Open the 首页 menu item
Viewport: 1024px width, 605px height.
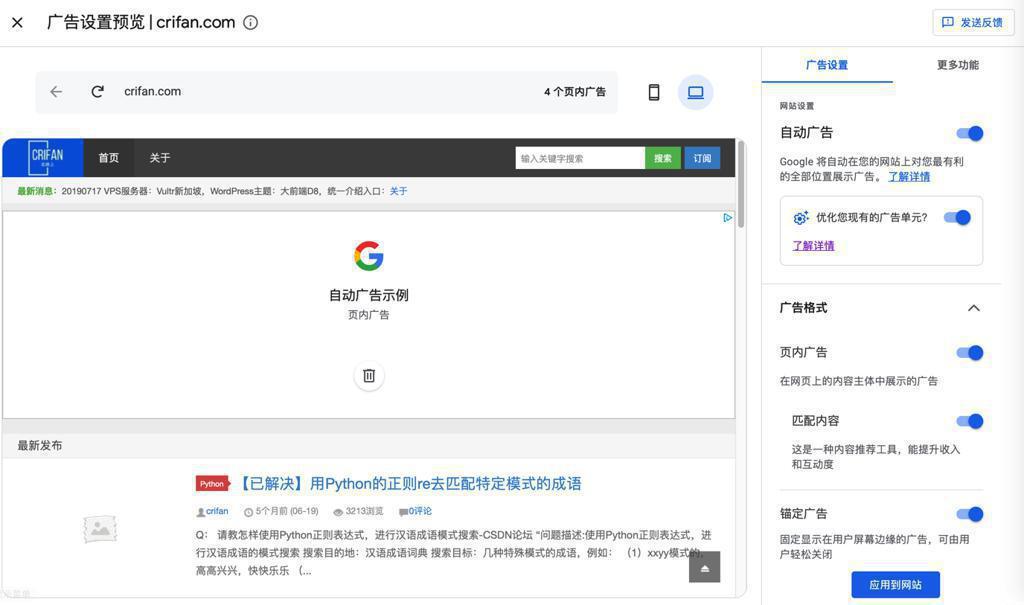[108, 158]
